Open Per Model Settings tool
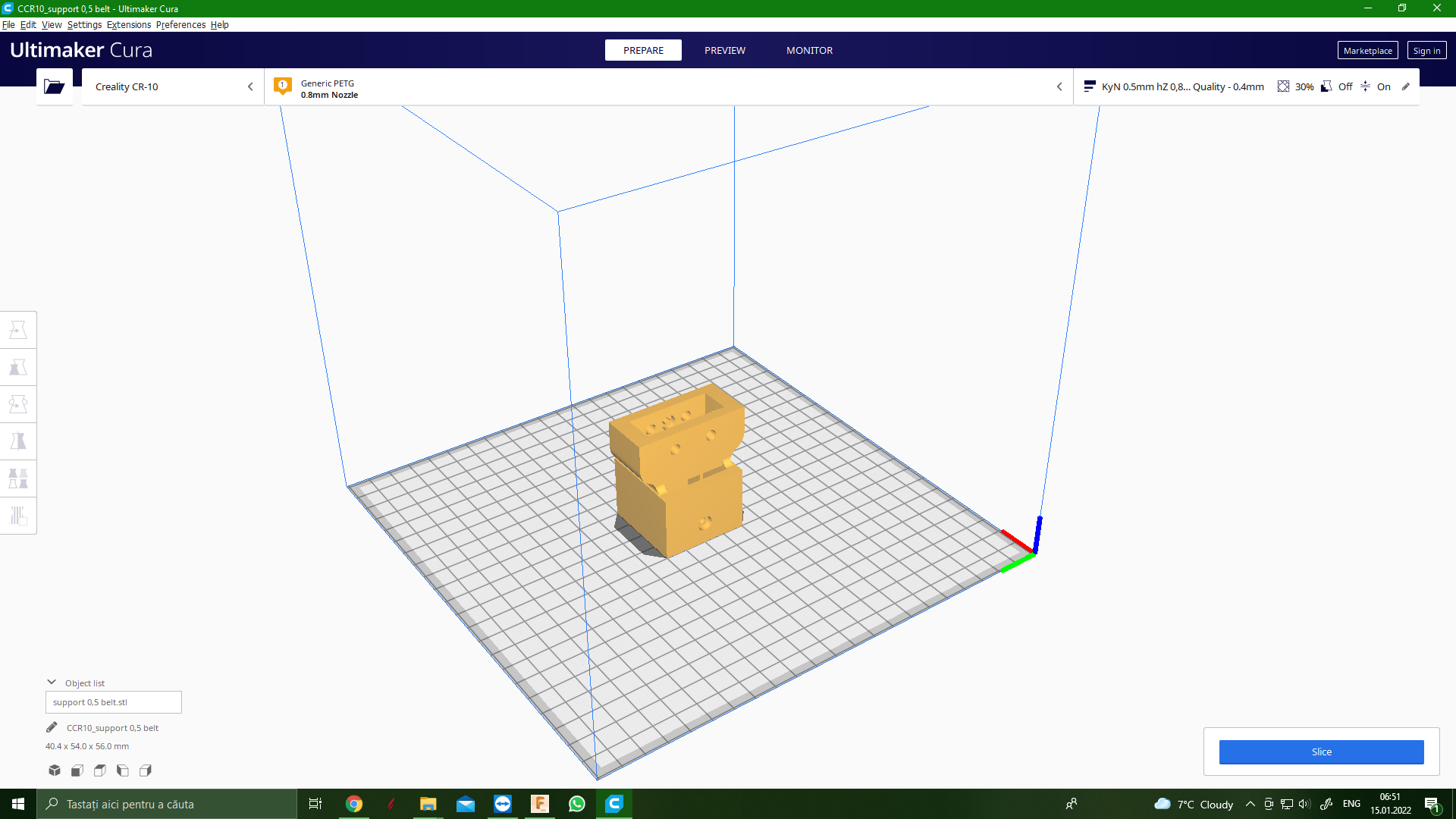This screenshot has height=819, width=1456. (18, 479)
